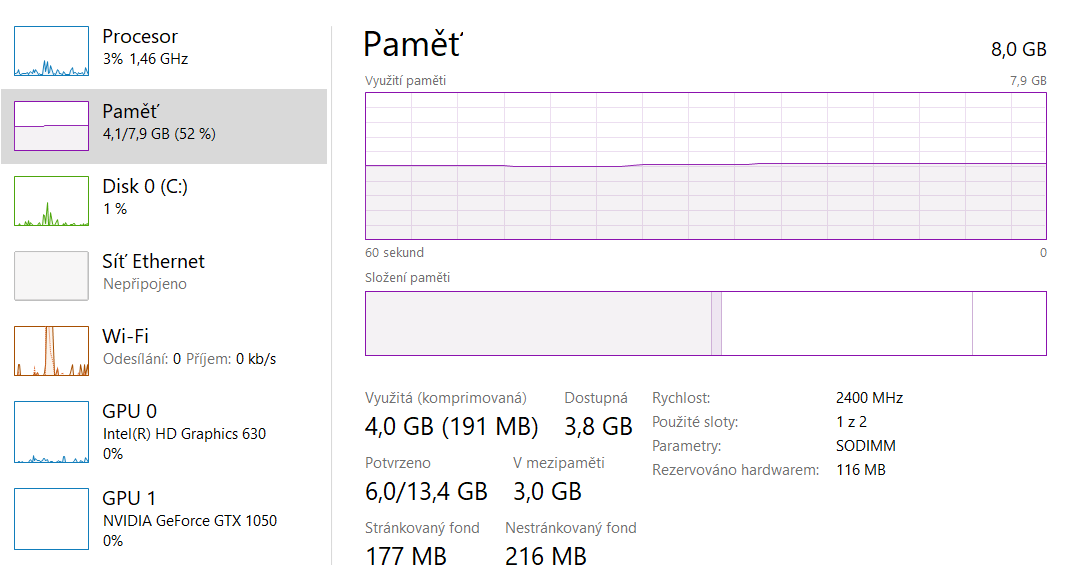This screenshot has height=565, width=1072.
Task: Click the Wi-Fi orange activity graph thumbnail
Action: (51, 351)
